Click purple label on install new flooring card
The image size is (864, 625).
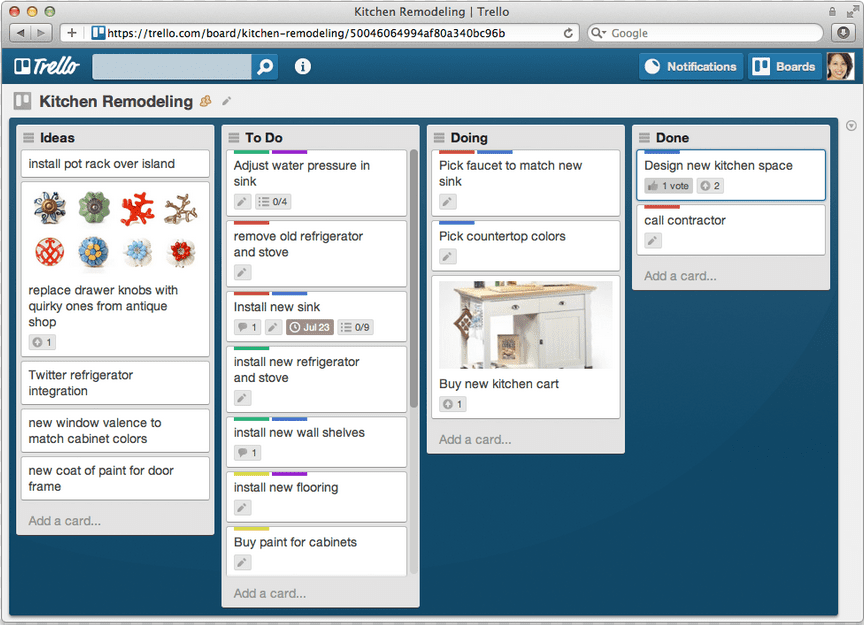289,473
